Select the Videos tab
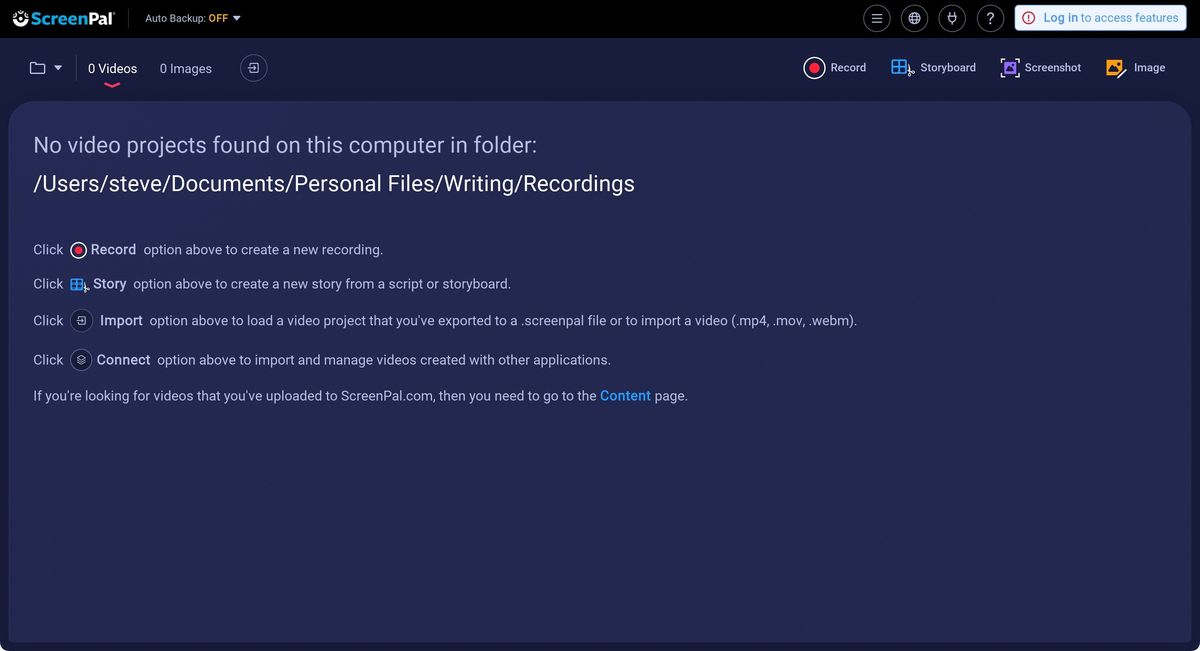The height and width of the screenshot is (651, 1200). click(x=111, y=68)
